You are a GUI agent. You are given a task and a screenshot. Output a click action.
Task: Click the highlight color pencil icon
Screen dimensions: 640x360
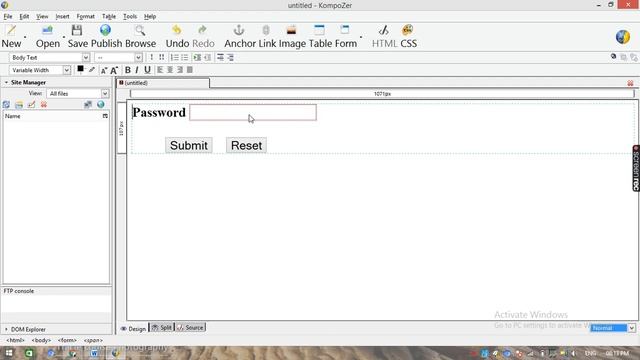tap(92, 70)
